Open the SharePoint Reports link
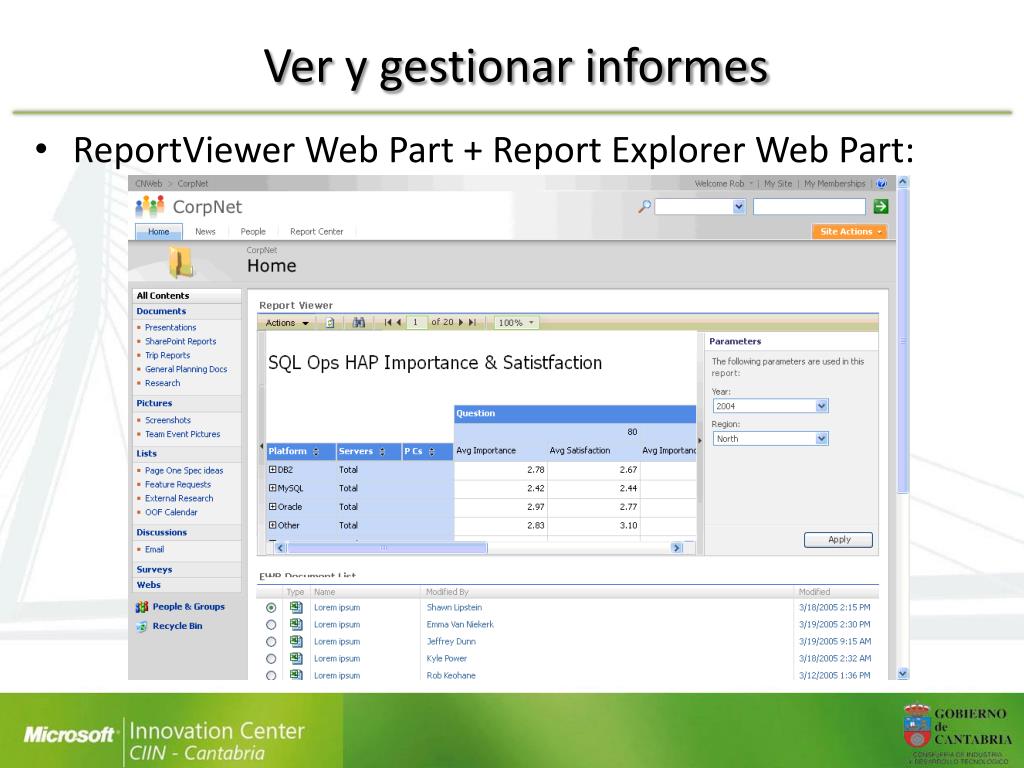The height and width of the screenshot is (768, 1024). point(180,342)
